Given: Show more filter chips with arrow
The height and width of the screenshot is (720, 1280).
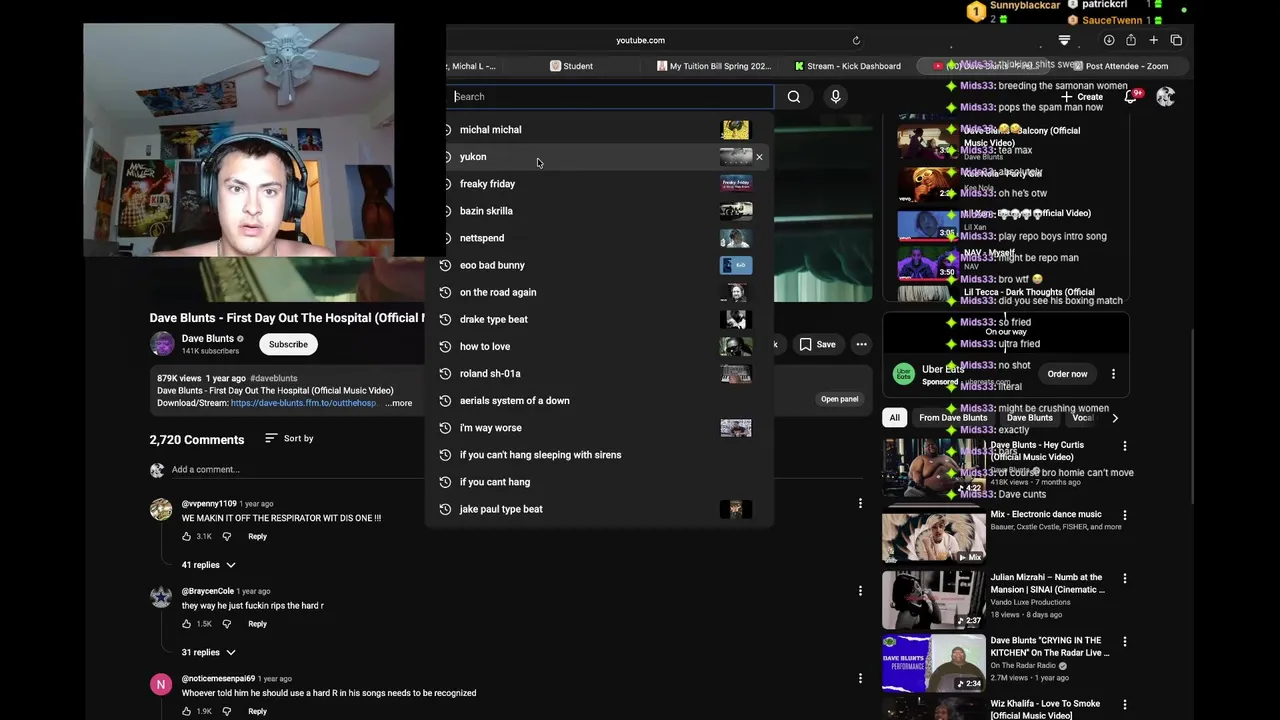Looking at the screenshot, I should [1115, 418].
